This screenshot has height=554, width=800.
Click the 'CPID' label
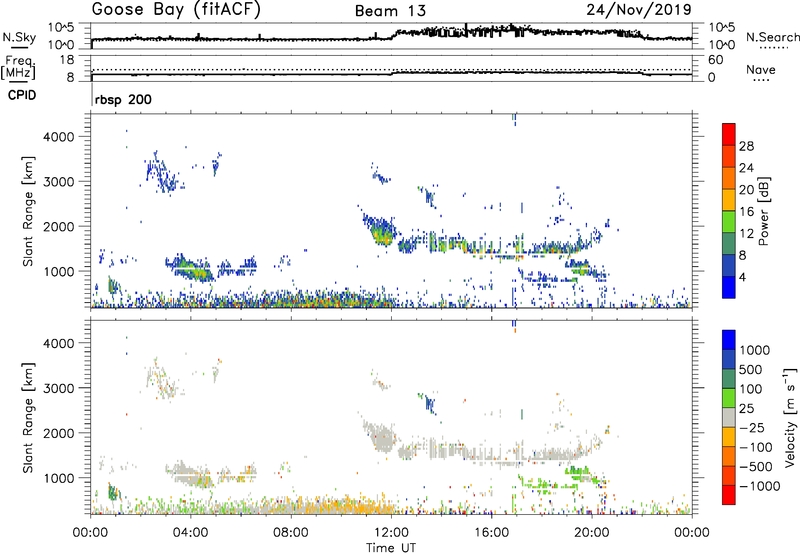pos(22,95)
